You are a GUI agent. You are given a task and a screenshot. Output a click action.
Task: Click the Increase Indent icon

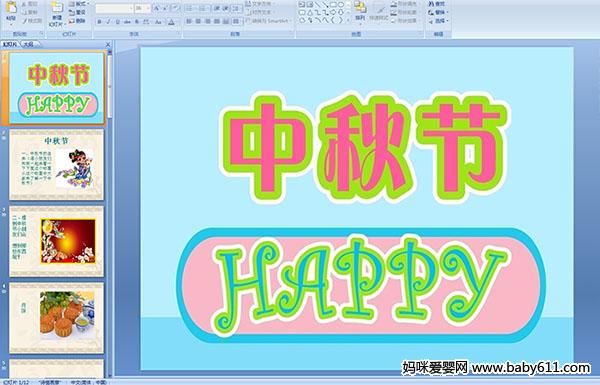pos(226,8)
